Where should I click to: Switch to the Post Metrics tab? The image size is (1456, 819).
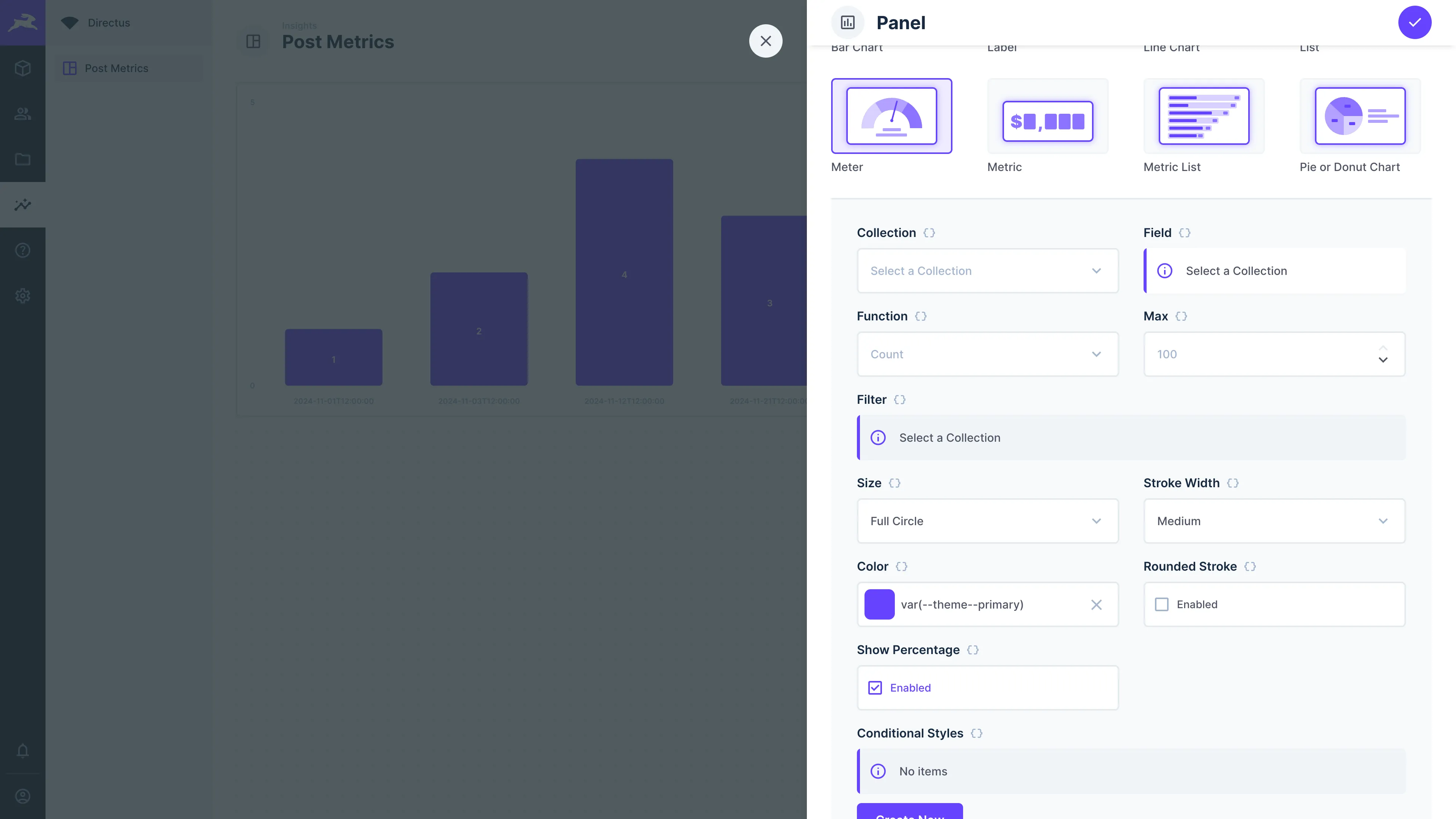(x=116, y=68)
